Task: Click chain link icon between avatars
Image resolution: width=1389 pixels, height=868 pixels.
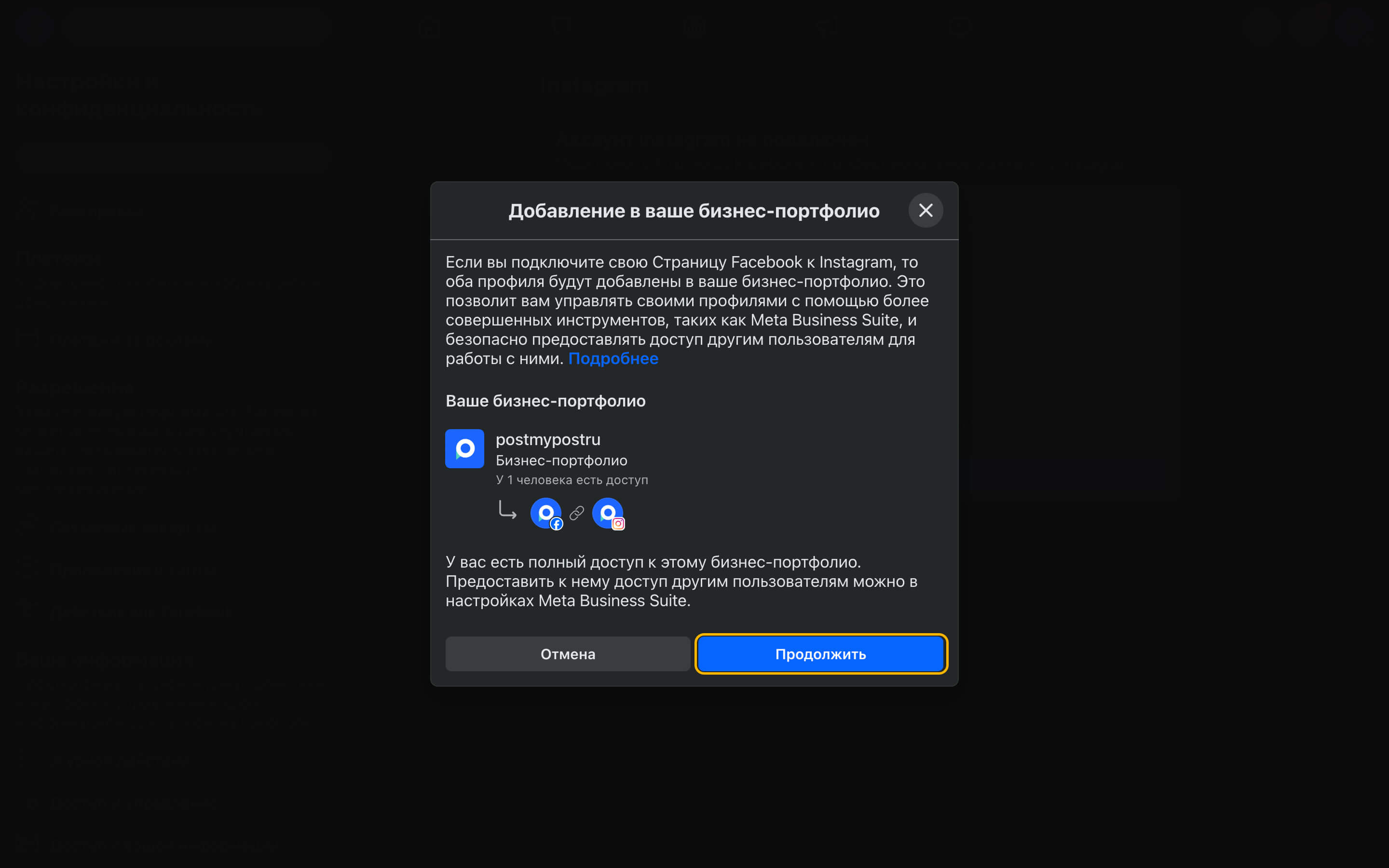Action: 577,513
